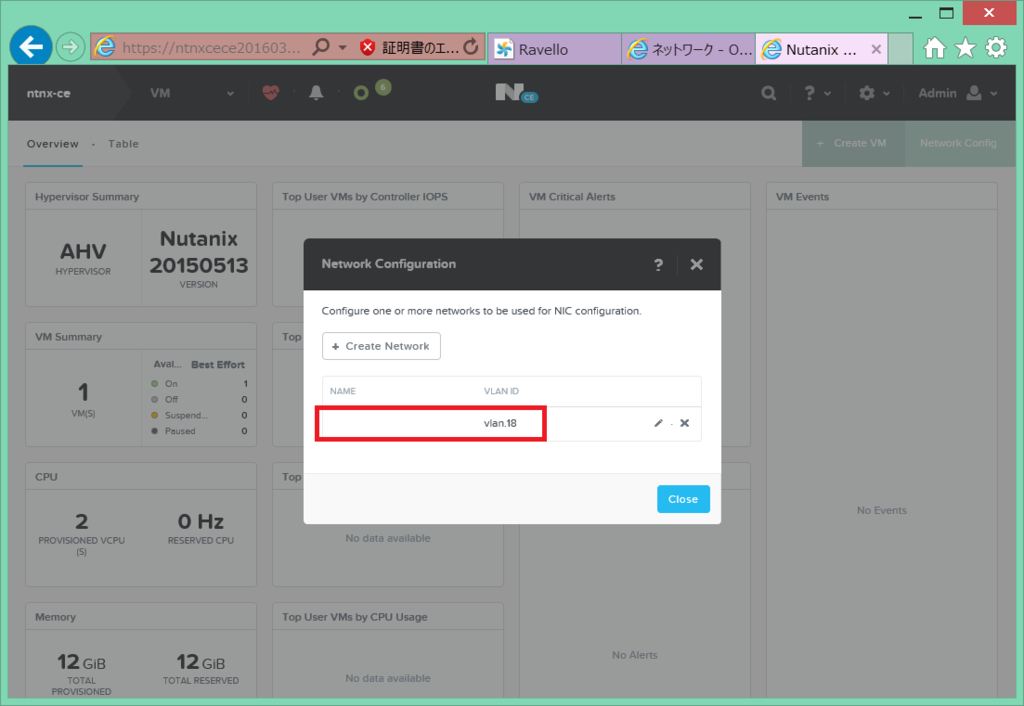
Task: Open the alerts bell icon
Action: 316,93
